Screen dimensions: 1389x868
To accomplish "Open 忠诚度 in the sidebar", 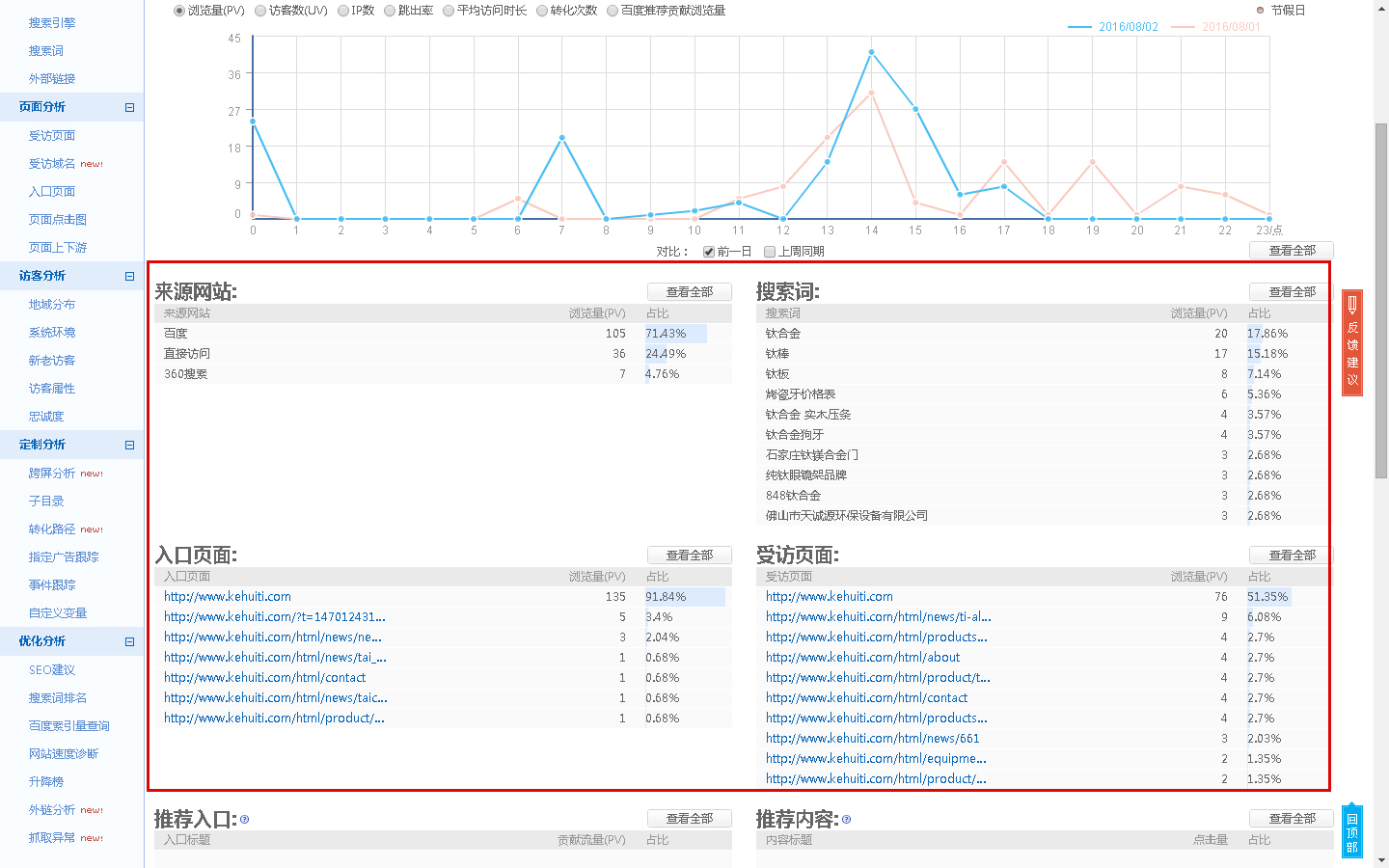I will click(46, 417).
